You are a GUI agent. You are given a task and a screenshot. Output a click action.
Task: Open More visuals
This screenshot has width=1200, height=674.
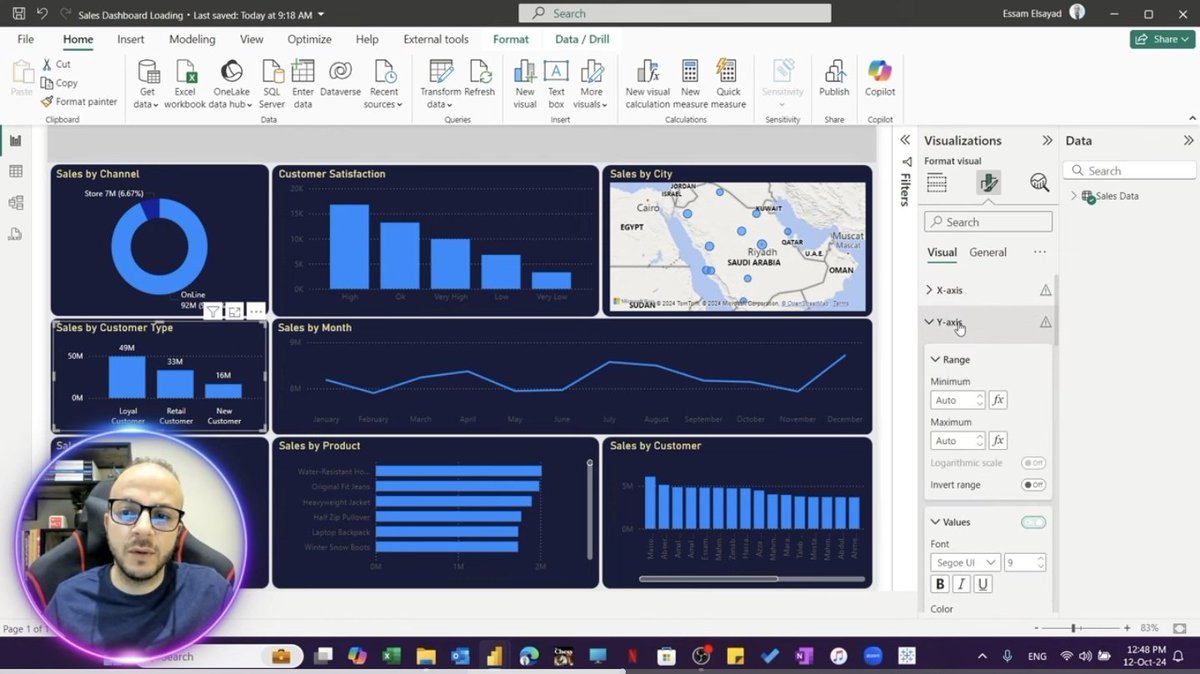point(591,84)
